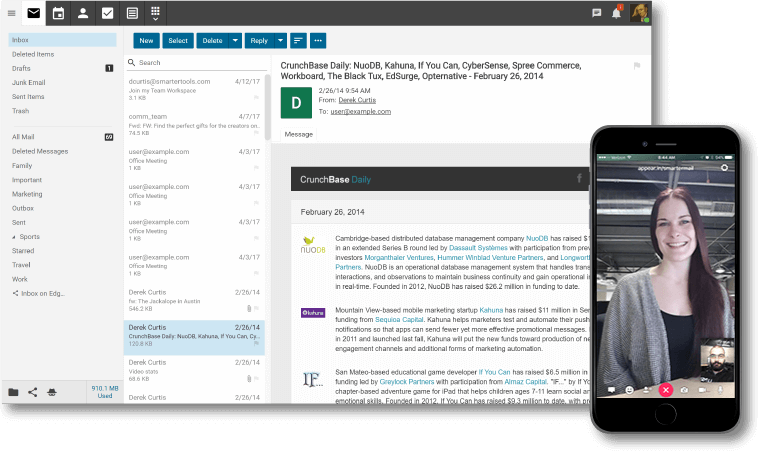Click the message list scrollbar

coord(267,107)
